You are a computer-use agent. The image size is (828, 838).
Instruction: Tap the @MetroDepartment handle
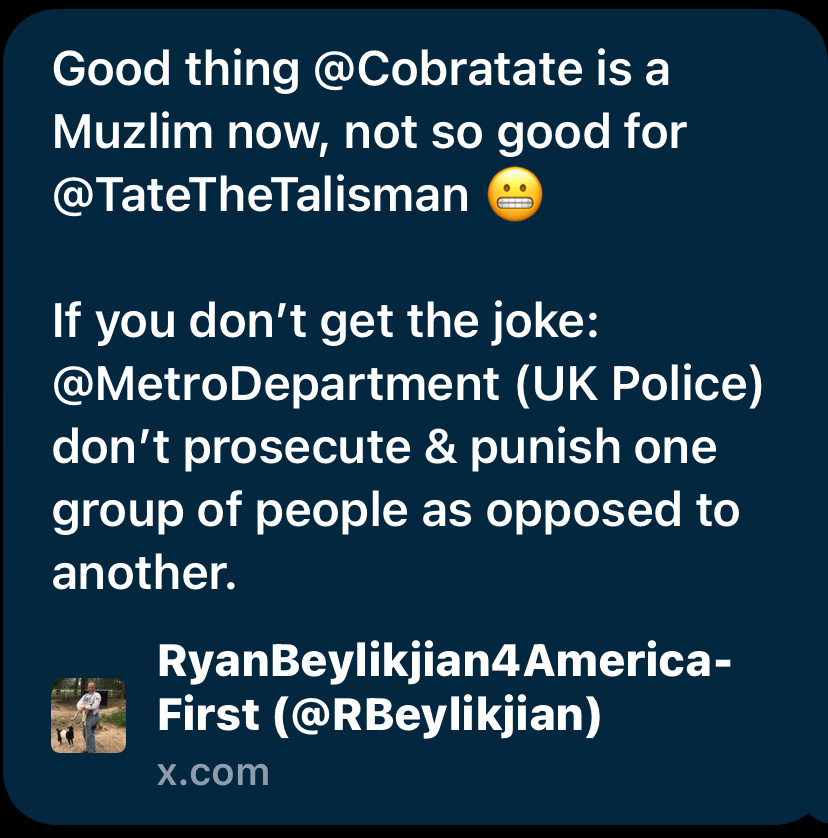tap(276, 384)
